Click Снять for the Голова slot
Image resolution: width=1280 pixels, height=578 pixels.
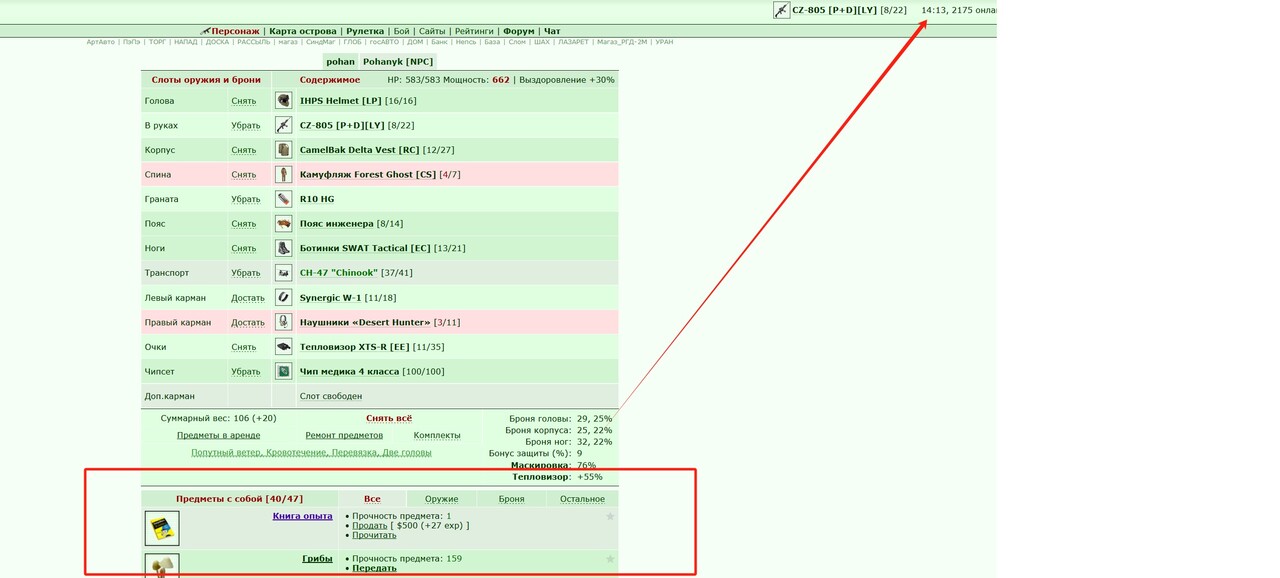coord(244,101)
